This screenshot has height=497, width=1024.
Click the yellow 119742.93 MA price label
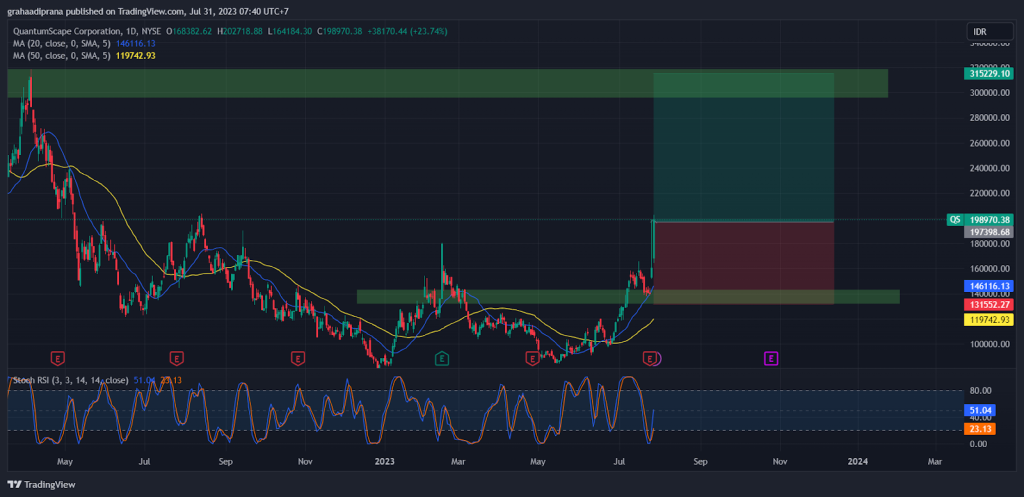988,319
